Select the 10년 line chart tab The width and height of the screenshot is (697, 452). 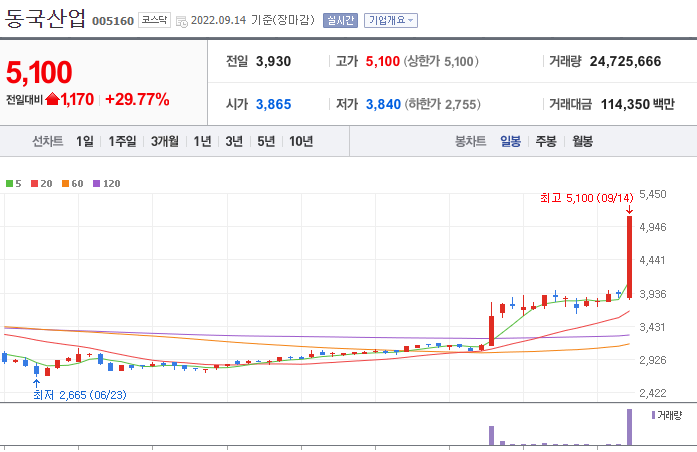(x=301, y=141)
